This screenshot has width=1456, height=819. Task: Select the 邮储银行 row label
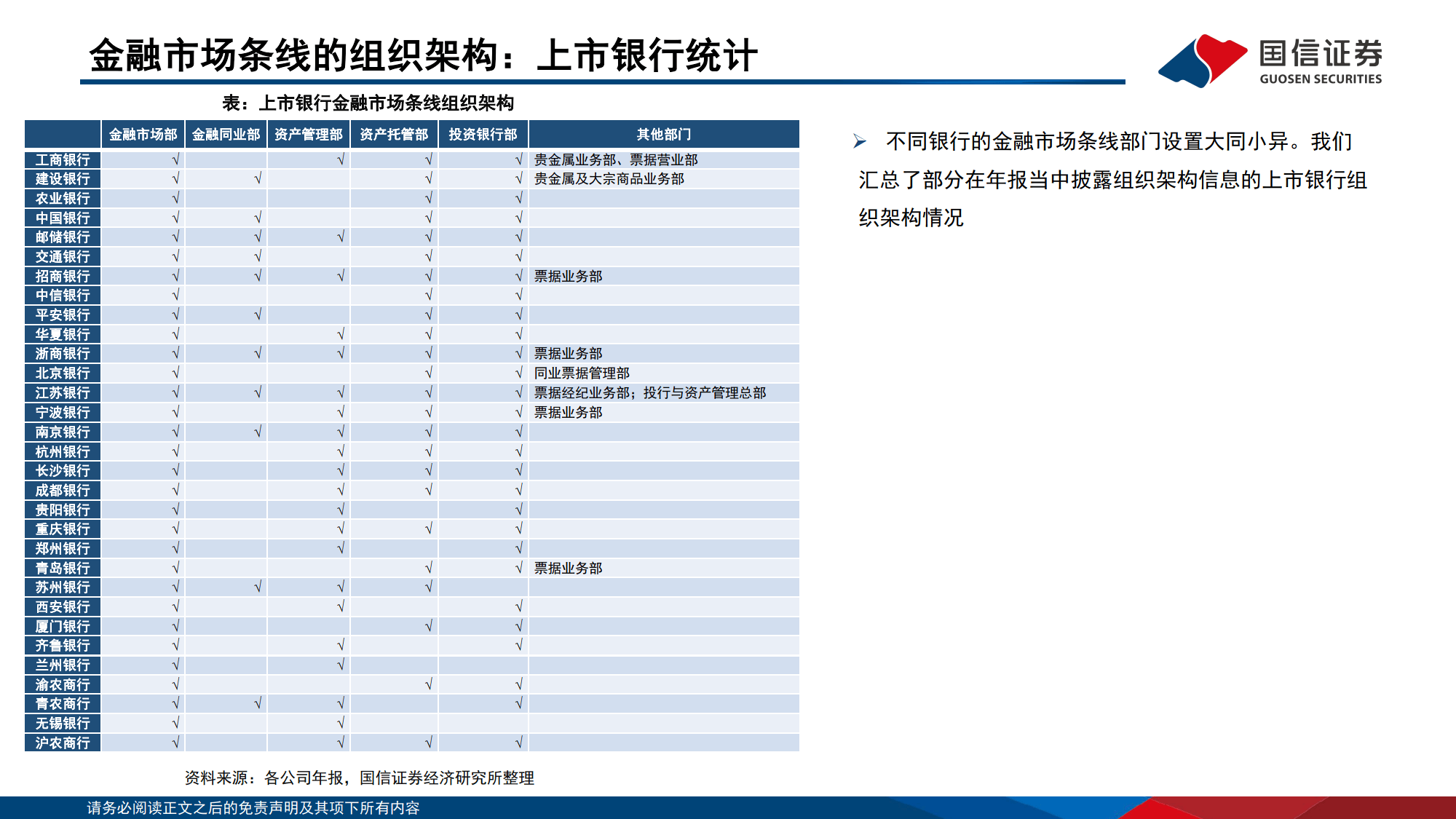[63, 237]
